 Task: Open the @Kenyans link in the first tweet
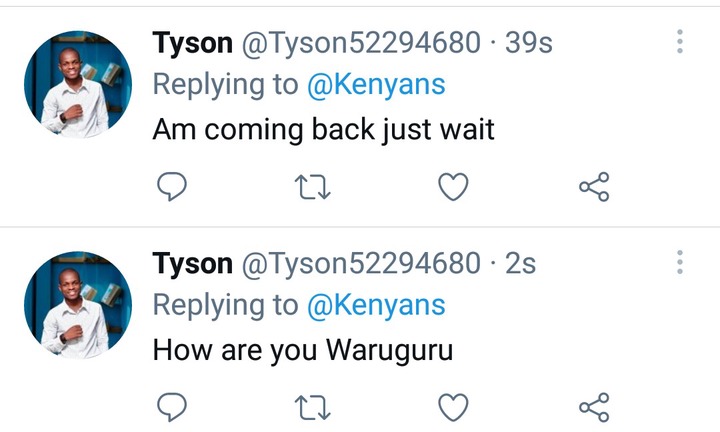376,85
